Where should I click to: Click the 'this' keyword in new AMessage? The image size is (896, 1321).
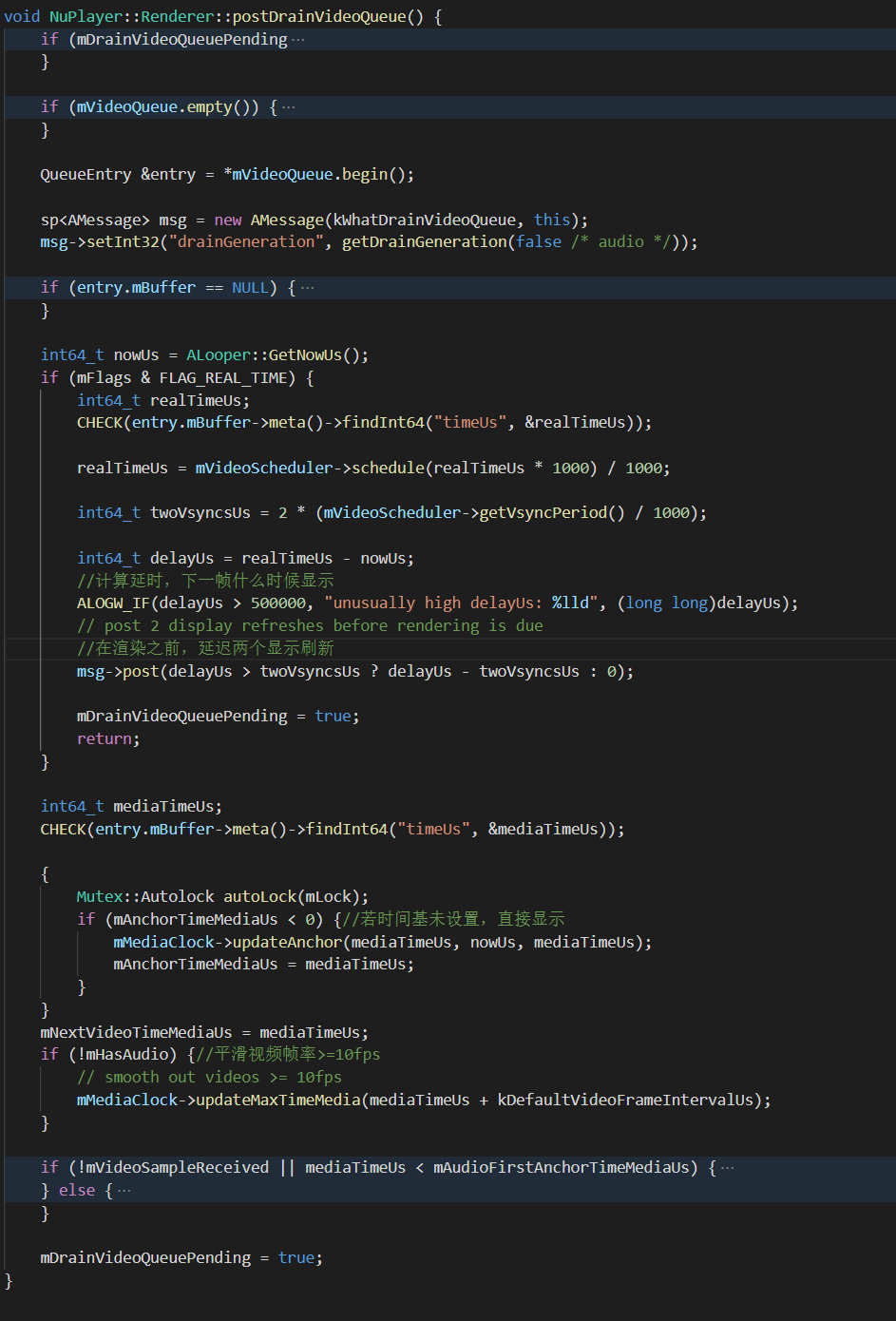[552, 220]
